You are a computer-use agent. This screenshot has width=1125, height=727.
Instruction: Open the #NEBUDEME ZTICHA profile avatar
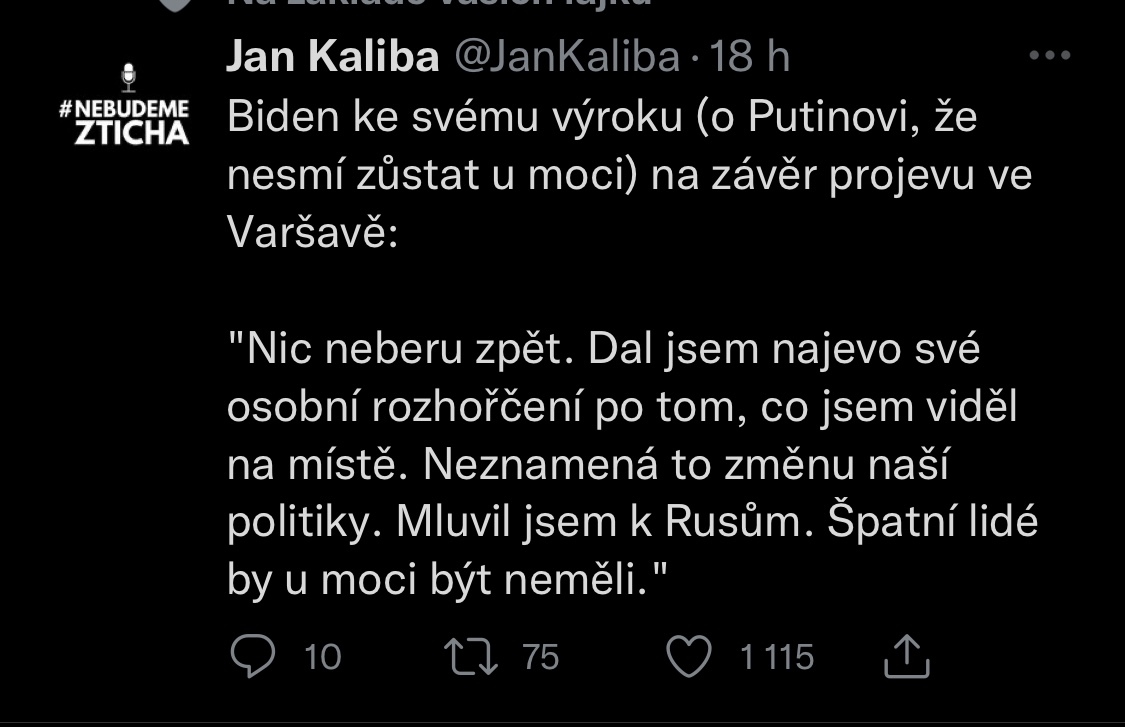[x=126, y=108]
